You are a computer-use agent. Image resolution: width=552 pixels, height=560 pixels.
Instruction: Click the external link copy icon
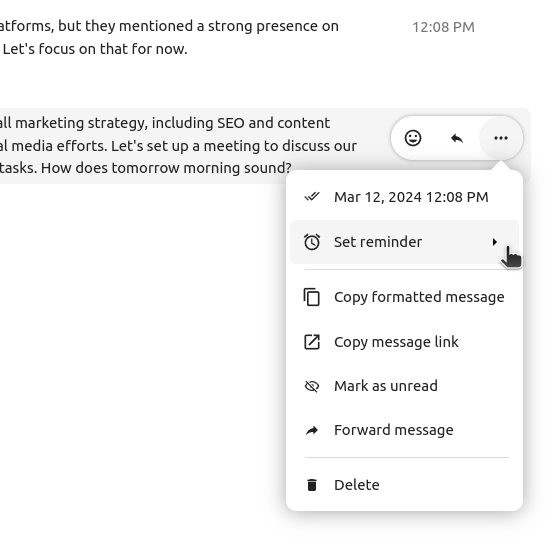click(x=312, y=342)
